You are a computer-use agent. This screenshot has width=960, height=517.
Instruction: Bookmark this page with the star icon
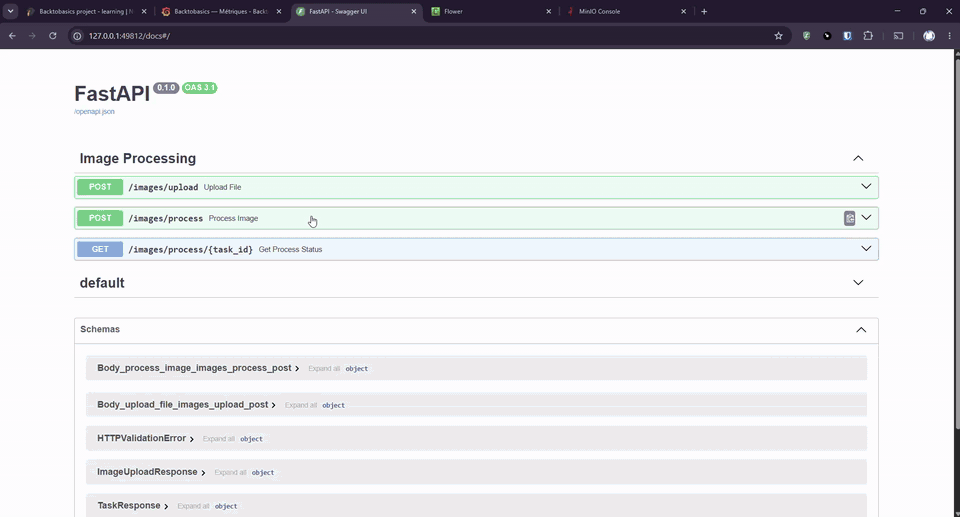tap(778, 36)
